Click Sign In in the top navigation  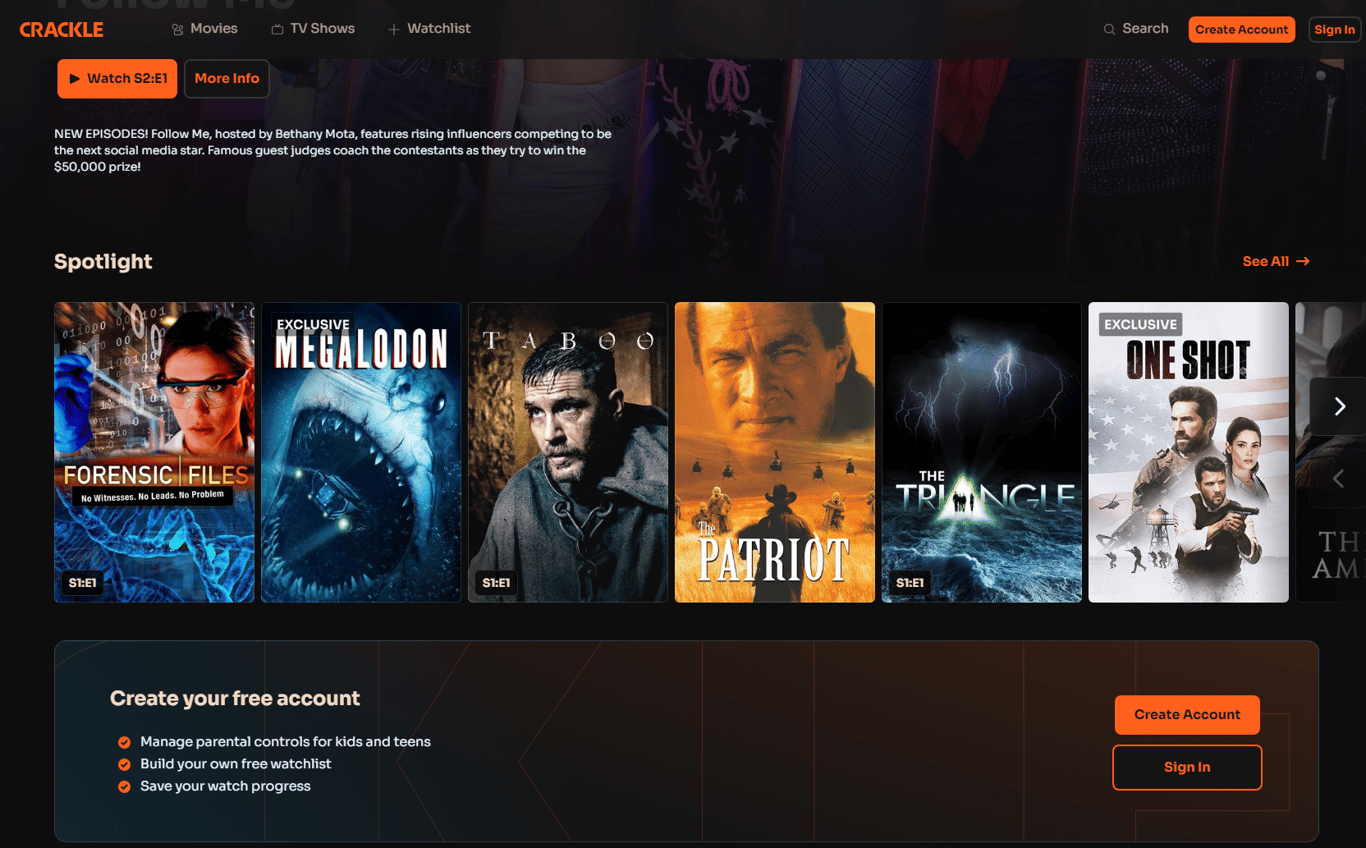coord(1334,29)
